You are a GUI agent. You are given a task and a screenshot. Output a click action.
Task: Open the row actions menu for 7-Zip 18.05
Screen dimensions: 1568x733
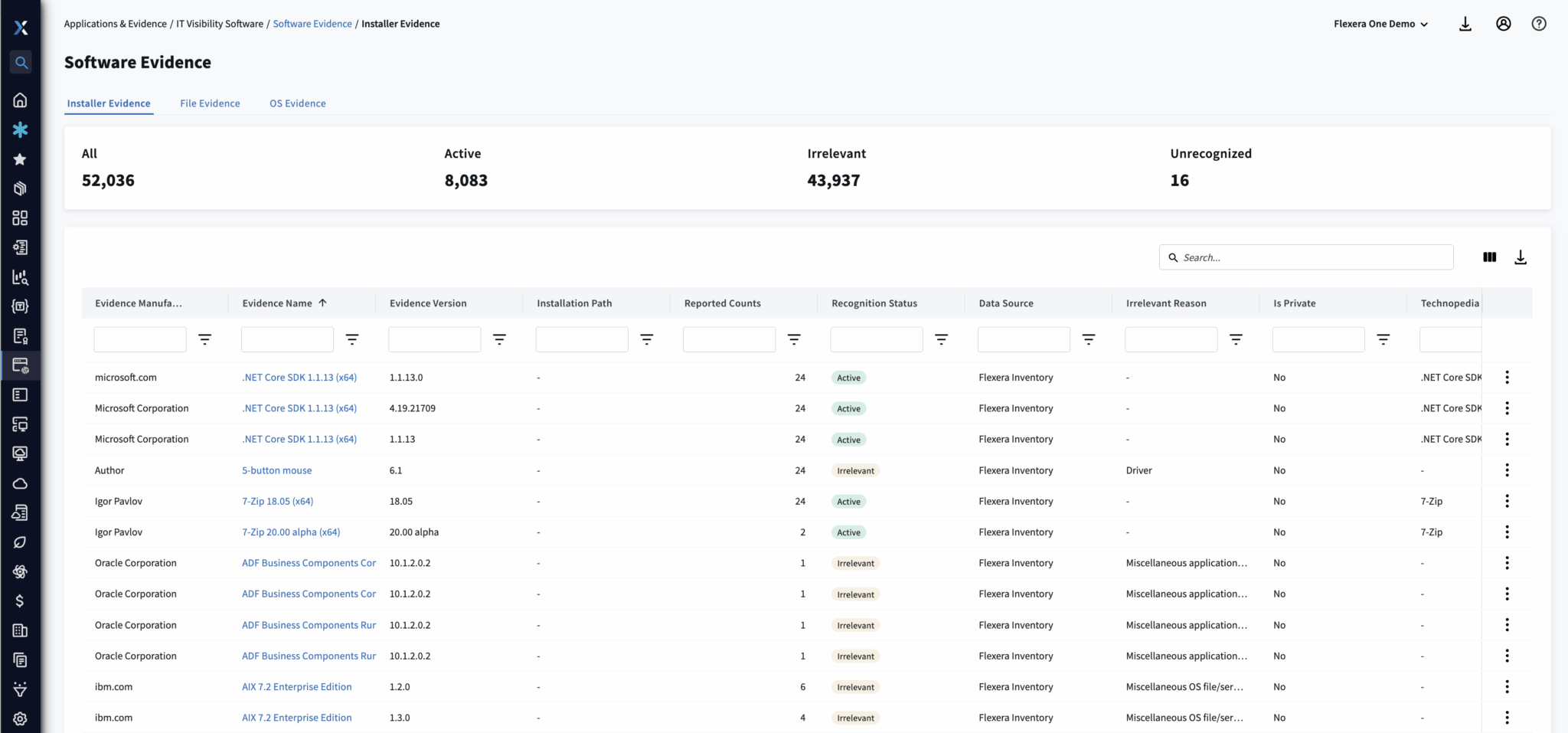[x=1508, y=501]
